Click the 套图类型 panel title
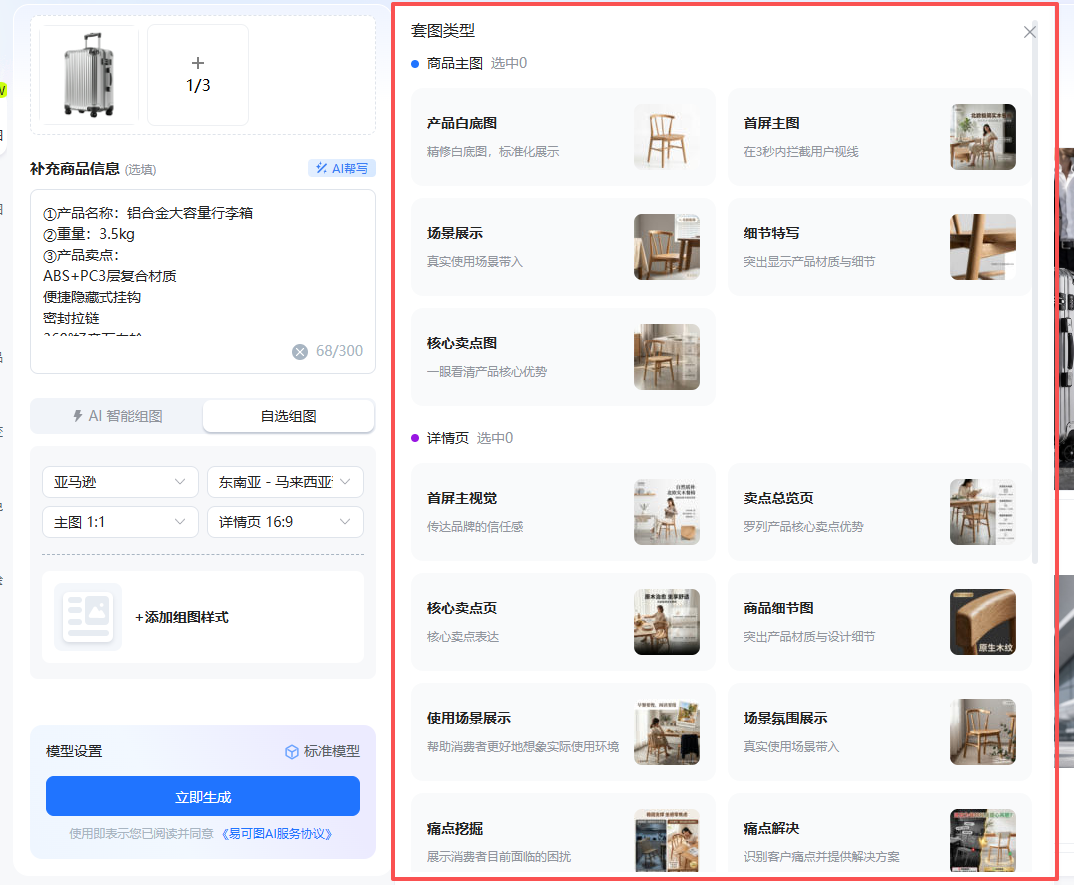1074x885 pixels. (442, 31)
